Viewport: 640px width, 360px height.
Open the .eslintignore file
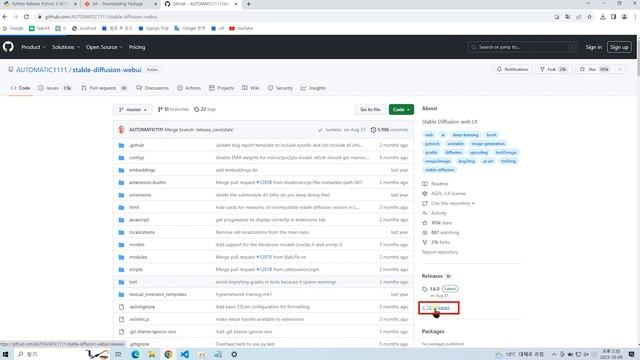(x=142, y=307)
